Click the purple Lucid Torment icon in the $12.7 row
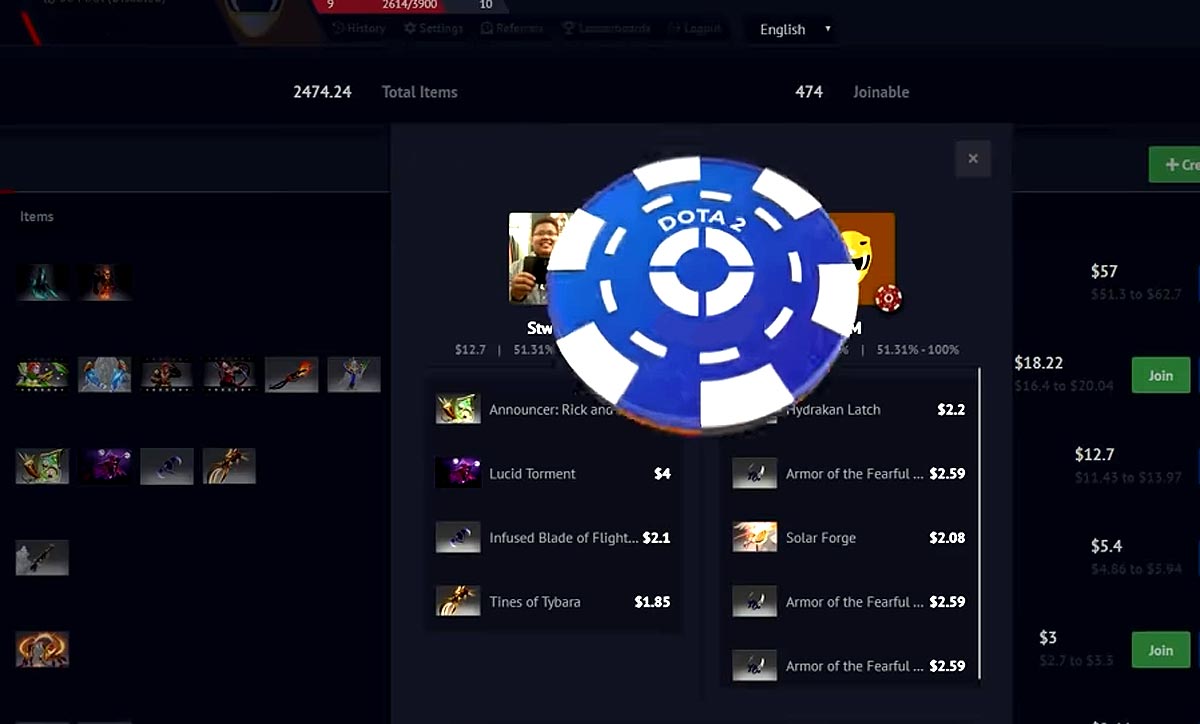 [x=104, y=466]
